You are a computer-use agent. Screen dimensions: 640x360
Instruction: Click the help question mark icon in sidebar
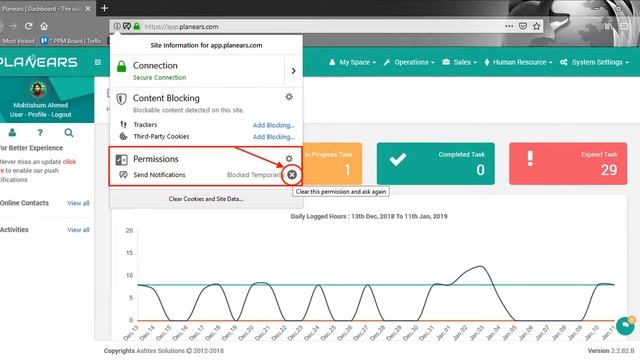(40, 132)
